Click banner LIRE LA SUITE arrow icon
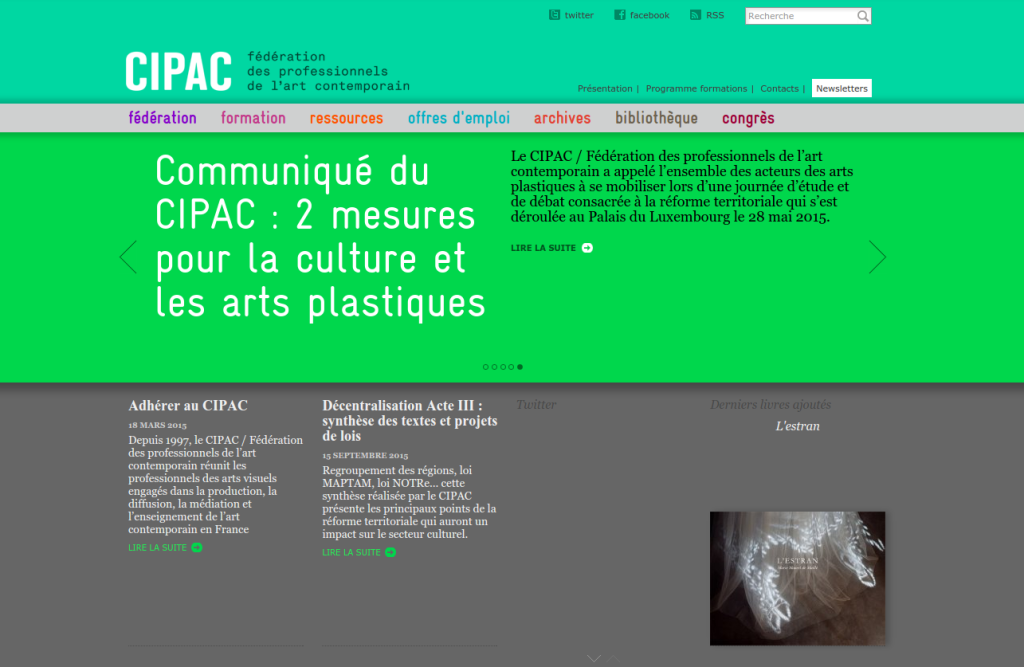Image resolution: width=1024 pixels, height=667 pixels. coord(587,248)
